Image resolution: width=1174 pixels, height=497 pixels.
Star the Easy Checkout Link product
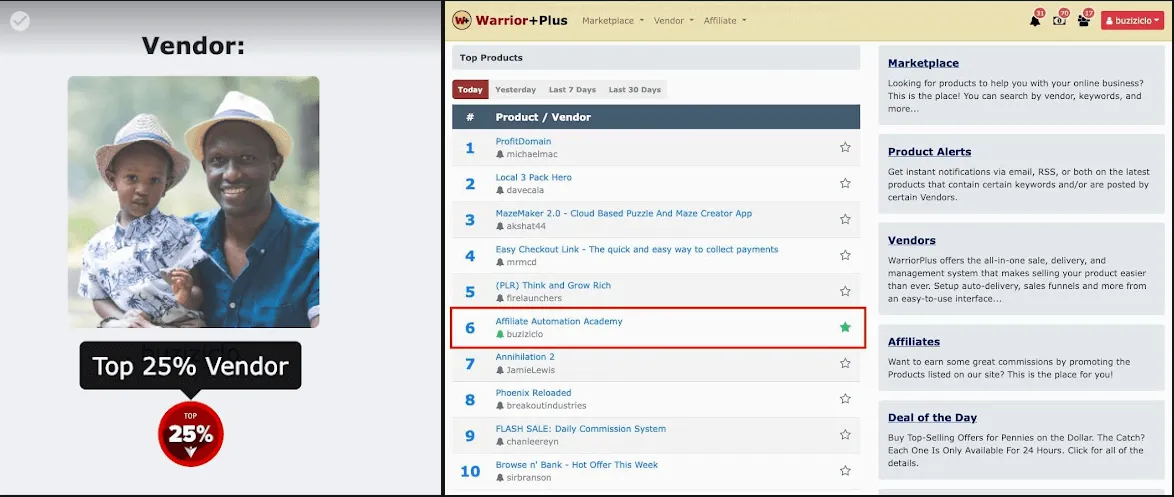click(x=845, y=255)
